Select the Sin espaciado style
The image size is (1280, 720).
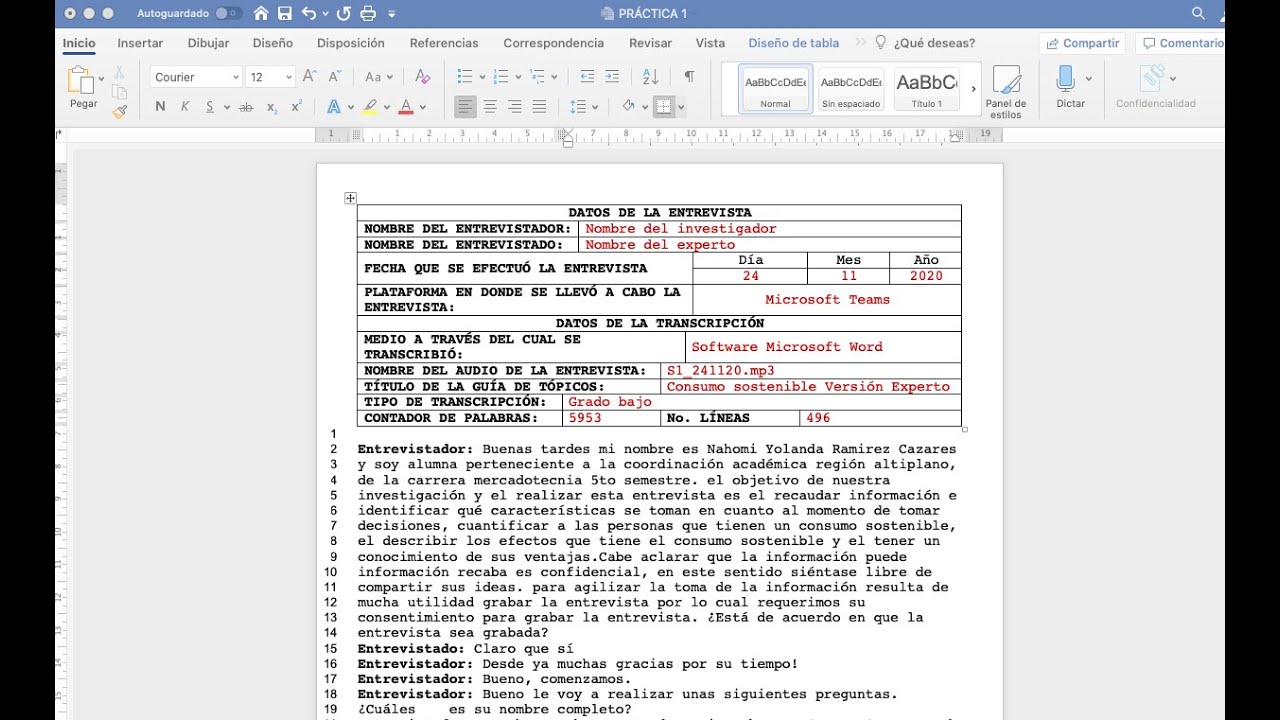click(851, 89)
